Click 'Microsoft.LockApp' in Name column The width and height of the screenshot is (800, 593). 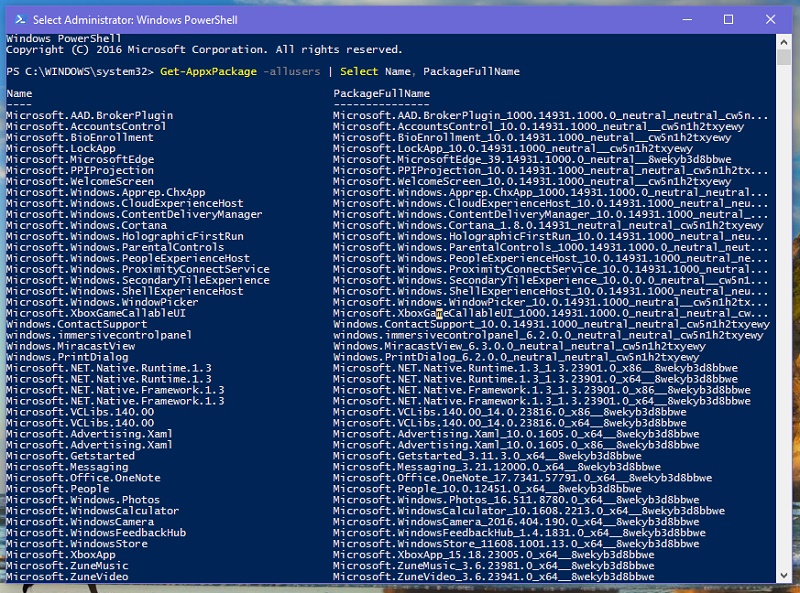click(x=61, y=149)
